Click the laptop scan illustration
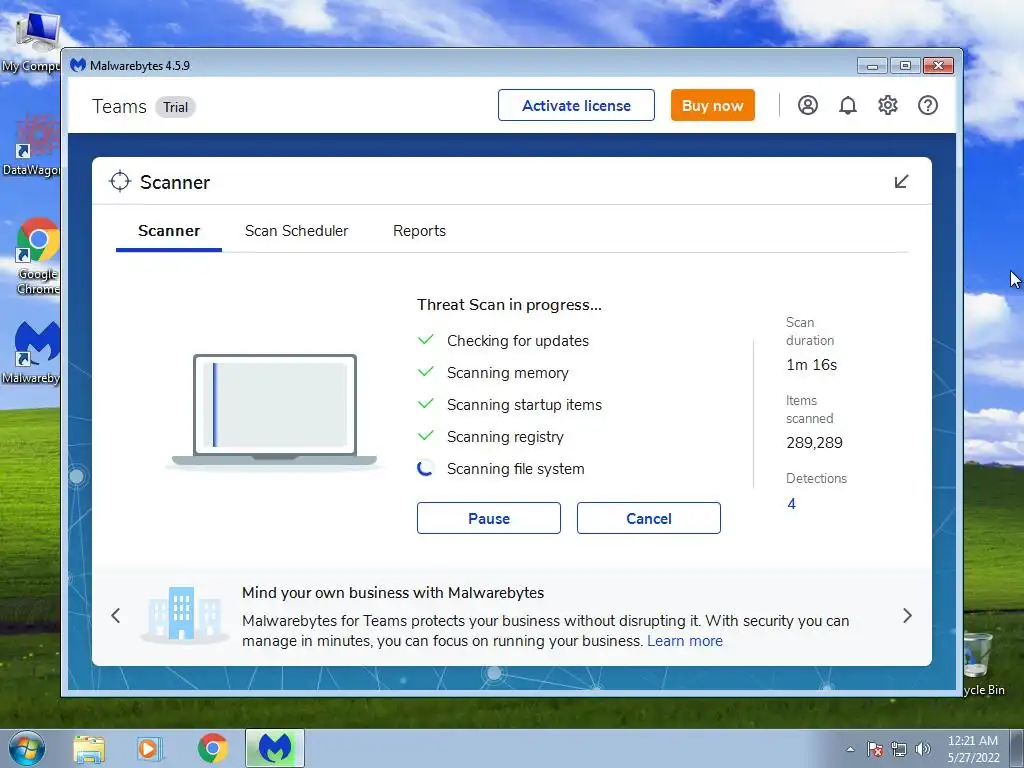The height and width of the screenshot is (768, 1024). [x=274, y=411]
